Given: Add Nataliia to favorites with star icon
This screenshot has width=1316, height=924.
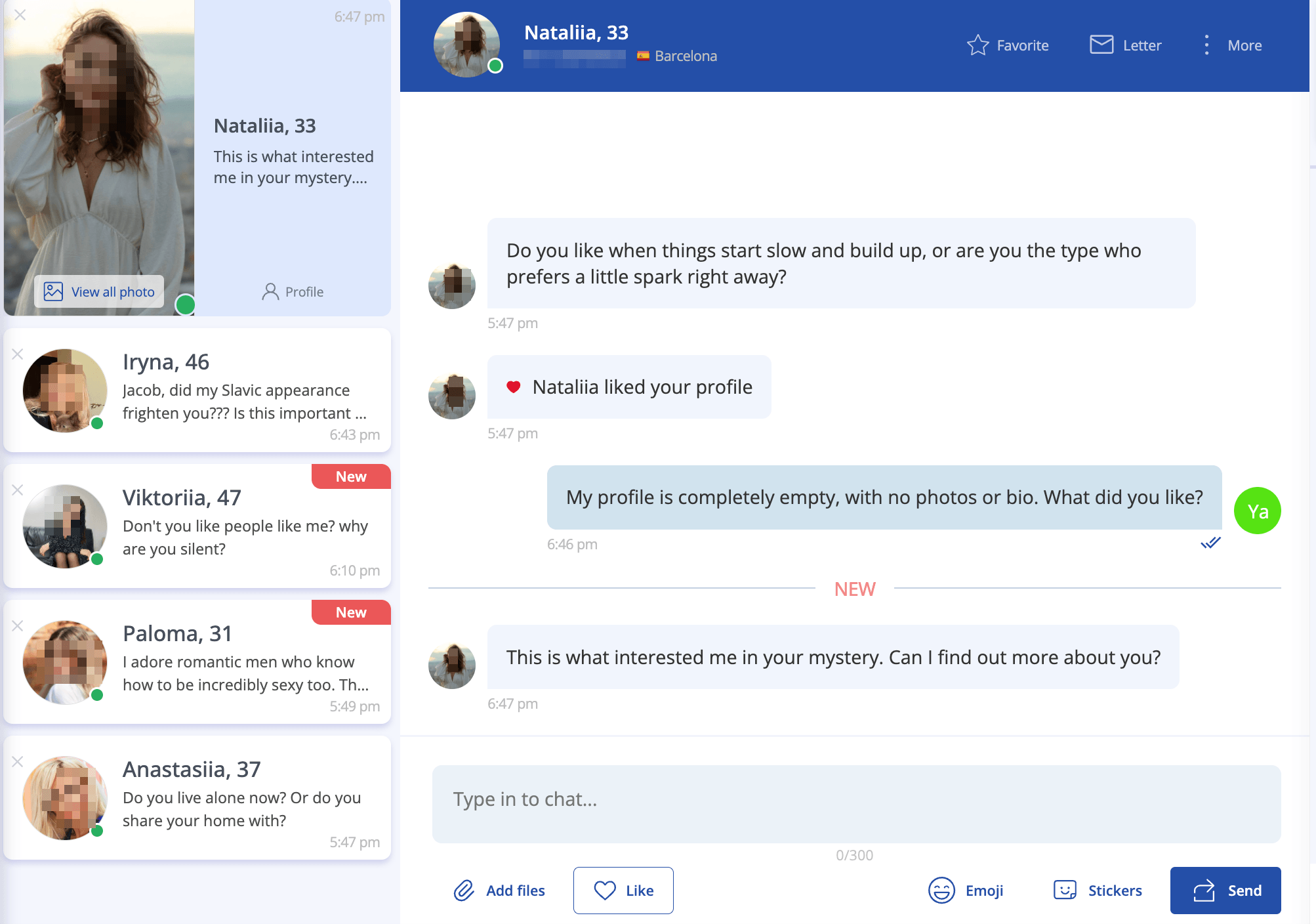Looking at the screenshot, I should tap(977, 45).
